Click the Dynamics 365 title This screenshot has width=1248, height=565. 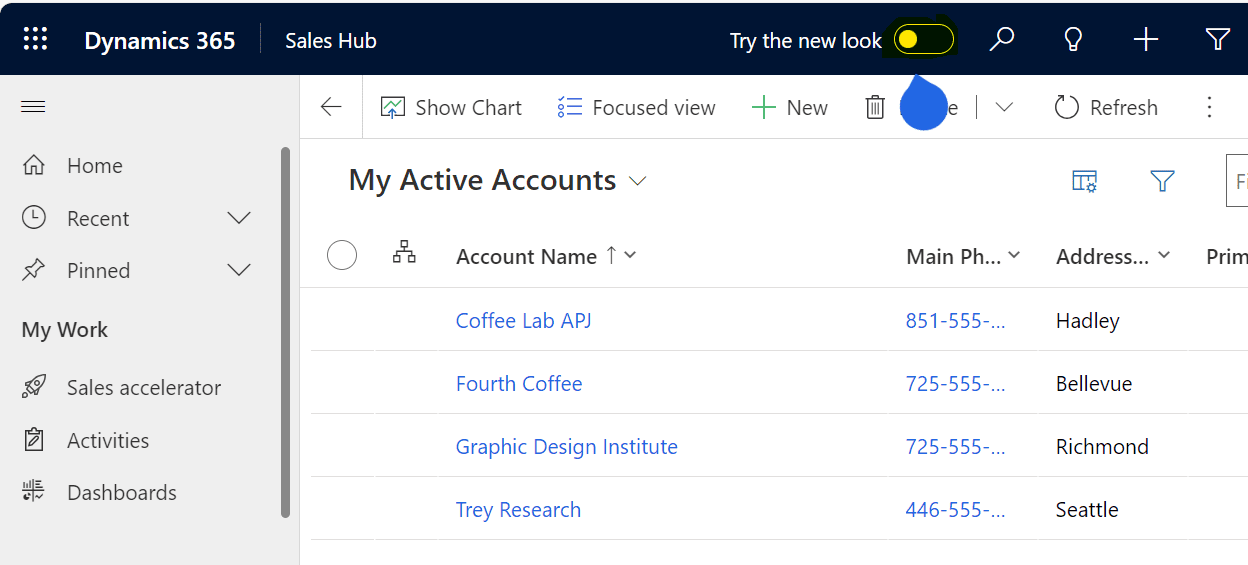point(160,40)
